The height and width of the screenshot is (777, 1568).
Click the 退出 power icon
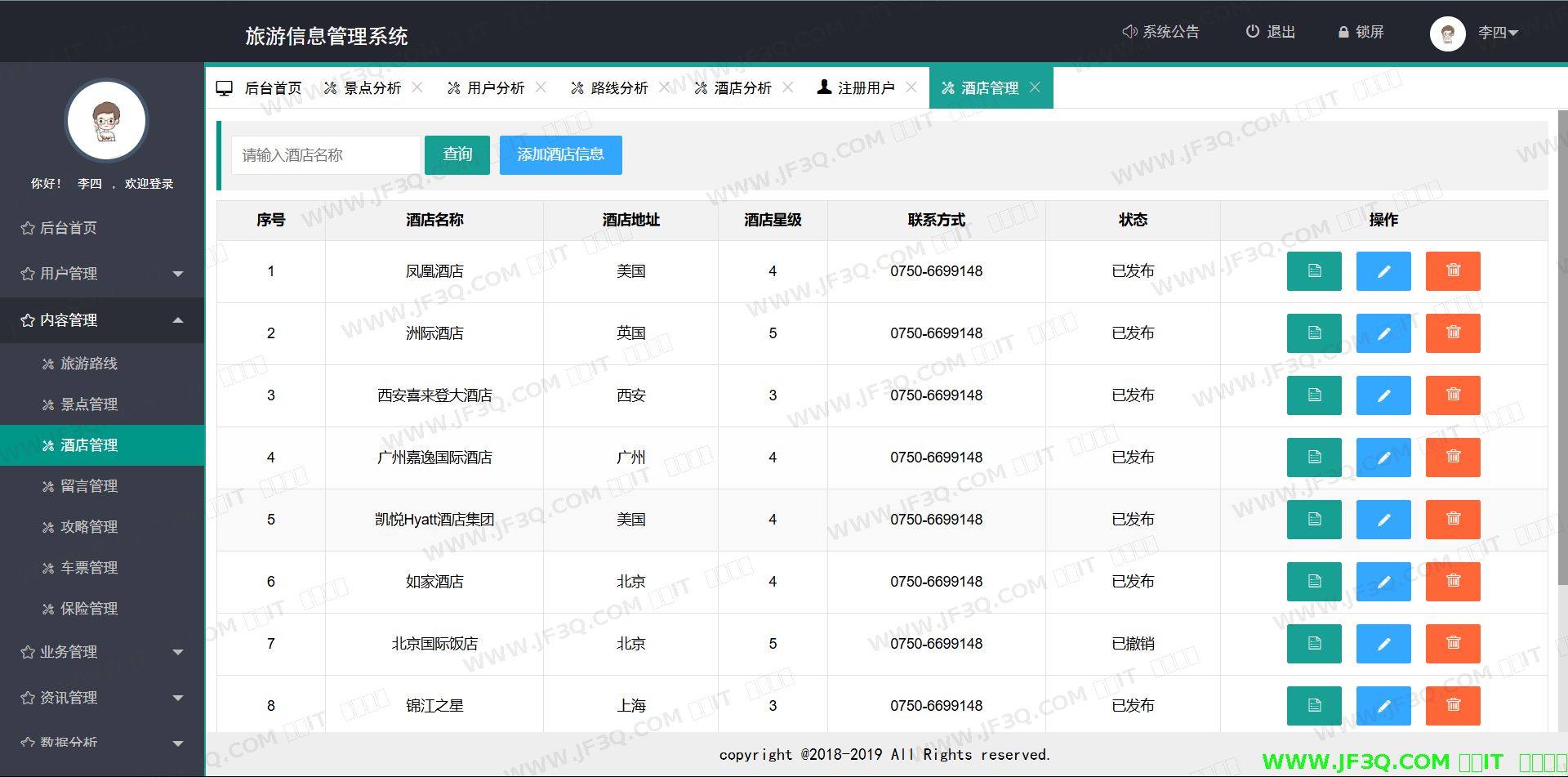pos(1252,32)
